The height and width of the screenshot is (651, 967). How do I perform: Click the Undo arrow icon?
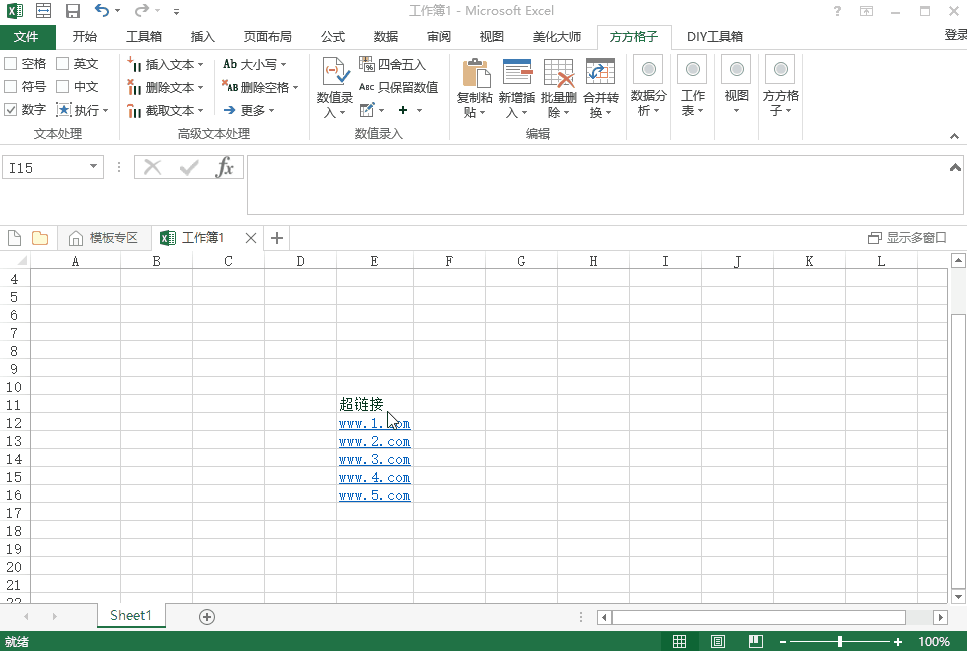click(102, 11)
